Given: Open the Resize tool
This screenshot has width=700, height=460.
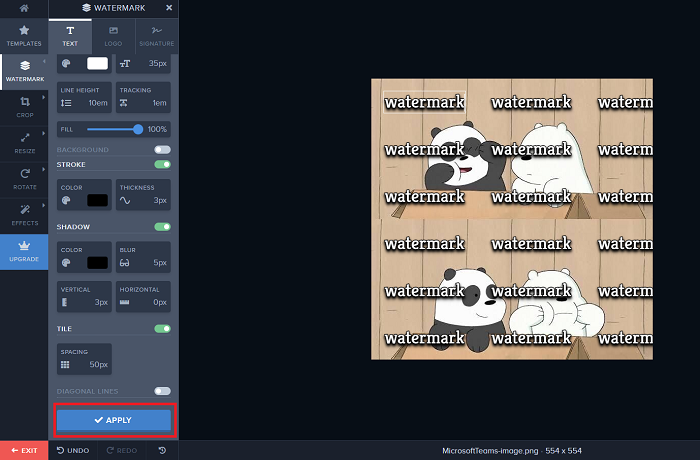Looking at the screenshot, I should point(25,143).
